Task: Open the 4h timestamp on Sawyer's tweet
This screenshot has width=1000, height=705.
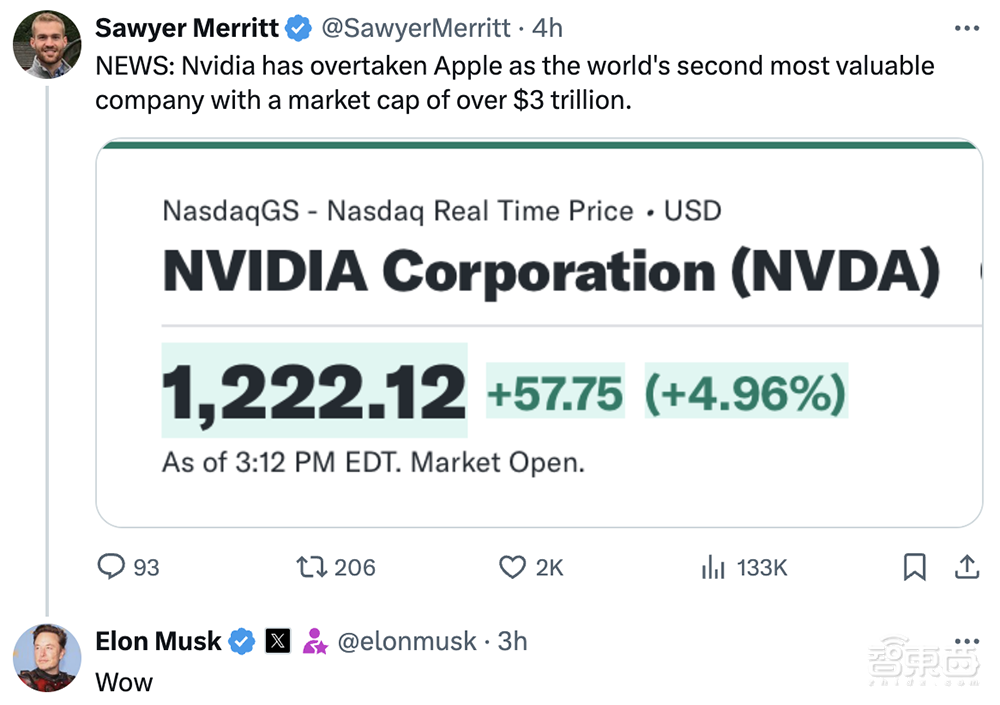Action: coord(547,29)
